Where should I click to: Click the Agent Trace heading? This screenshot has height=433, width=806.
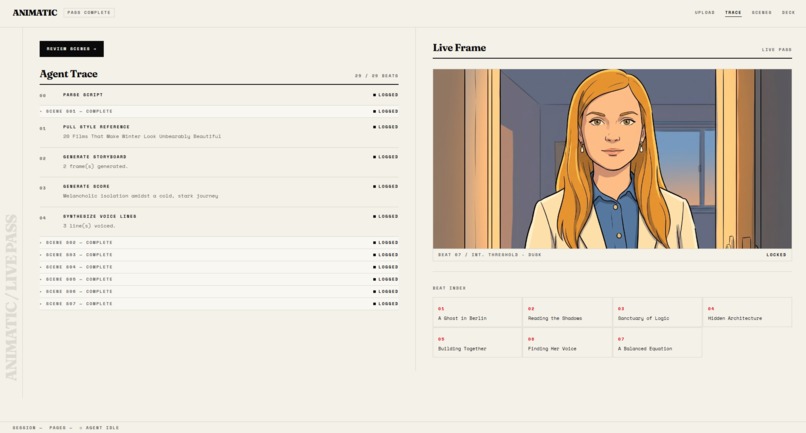click(x=68, y=74)
